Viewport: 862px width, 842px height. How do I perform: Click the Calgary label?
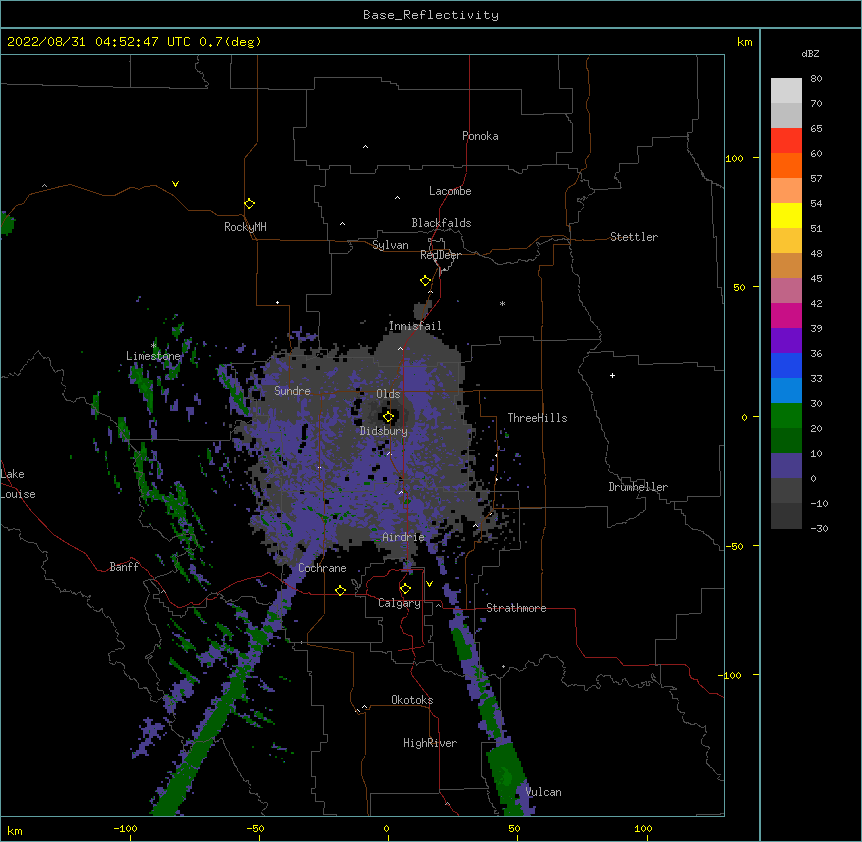(x=399, y=603)
